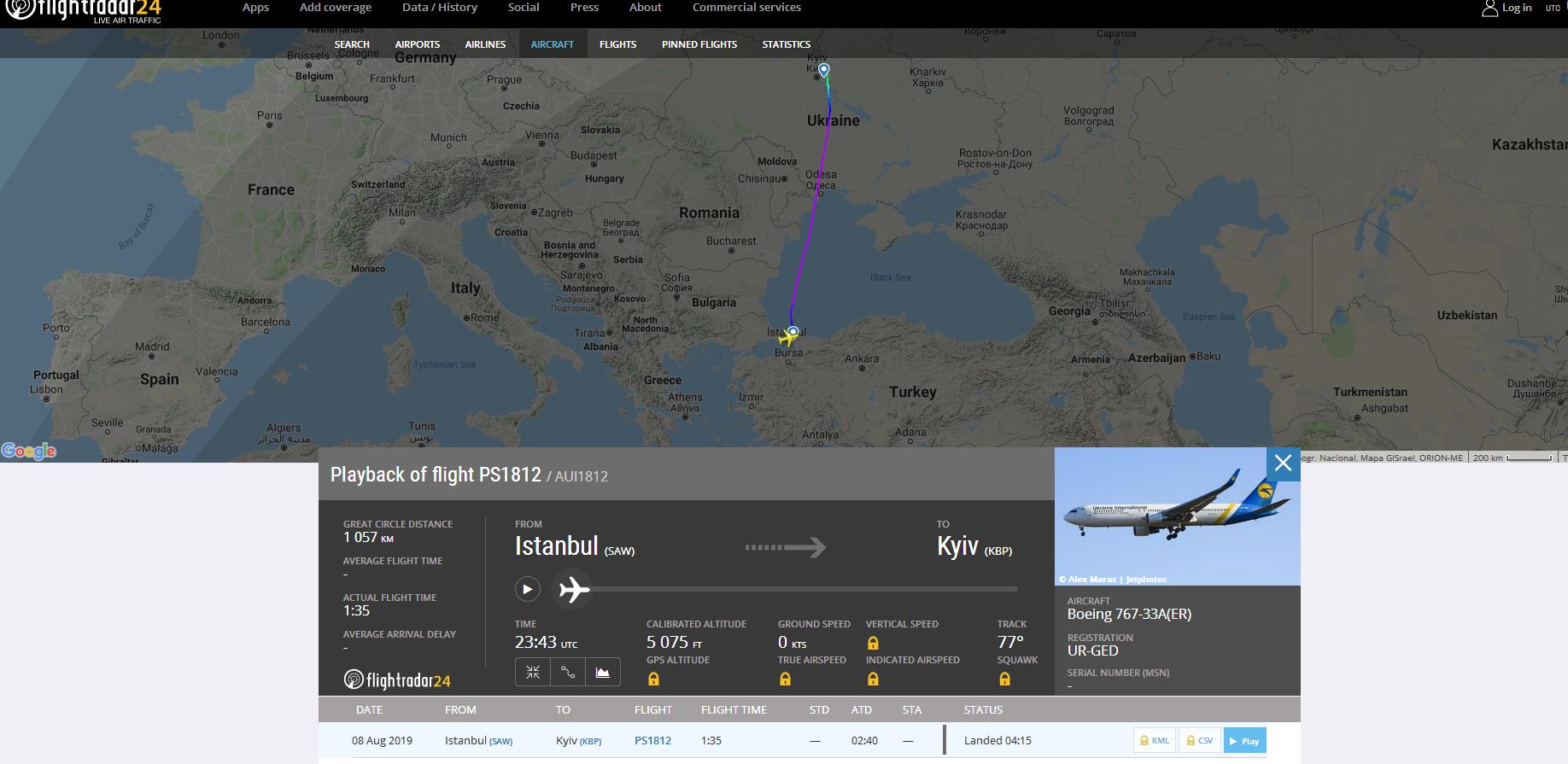Toggle the flight route path icon
Screen dimensions: 1568x764
click(x=568, y=673)
